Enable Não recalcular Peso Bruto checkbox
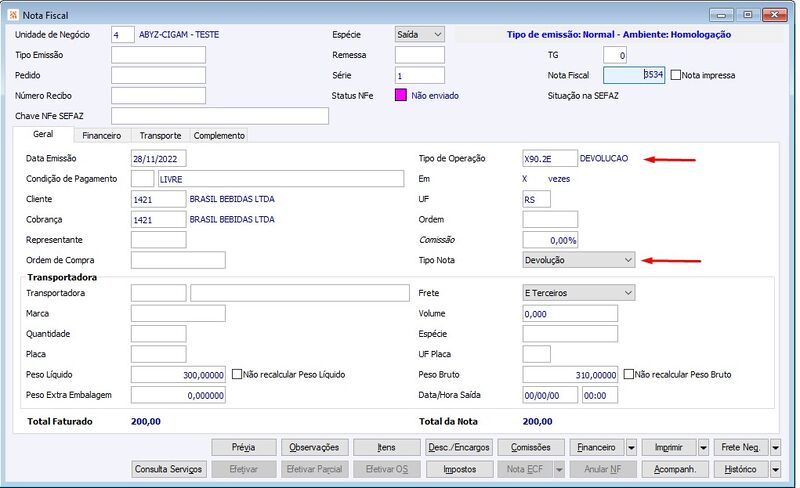 [x=629, y=374]
